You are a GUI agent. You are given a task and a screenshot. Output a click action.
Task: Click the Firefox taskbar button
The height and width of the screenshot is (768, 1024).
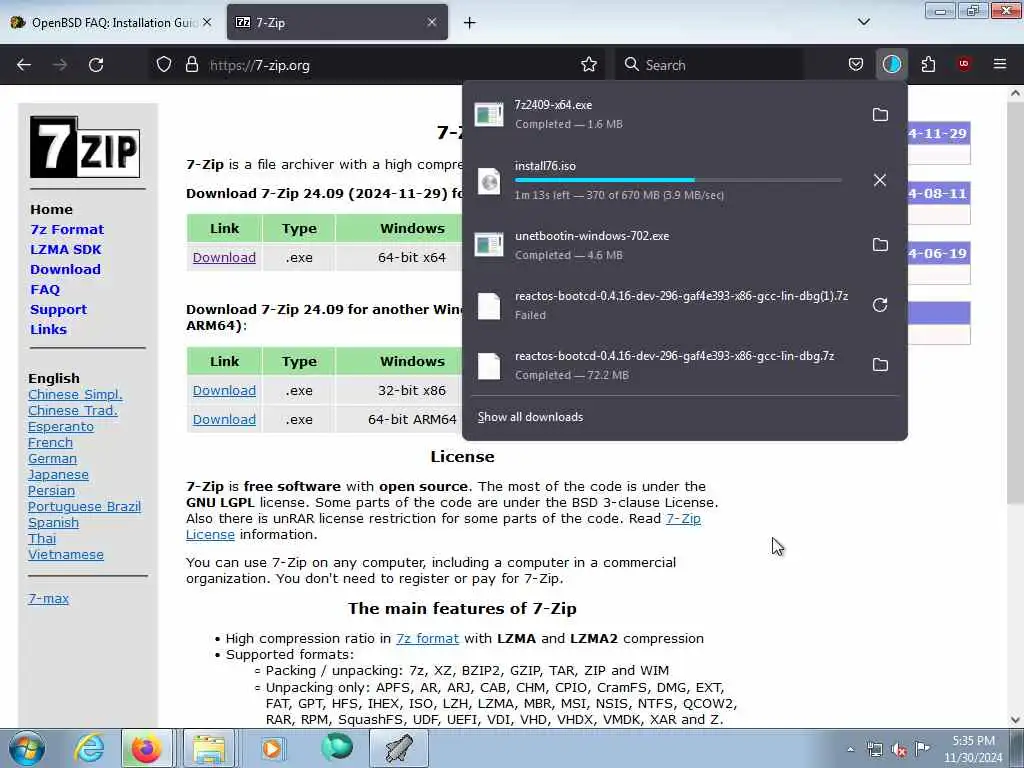[x=146, y=748]
